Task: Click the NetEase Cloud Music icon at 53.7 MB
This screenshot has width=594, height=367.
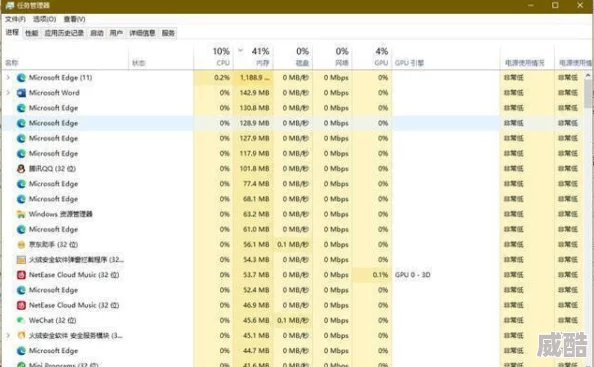Action: pos(21,275)
